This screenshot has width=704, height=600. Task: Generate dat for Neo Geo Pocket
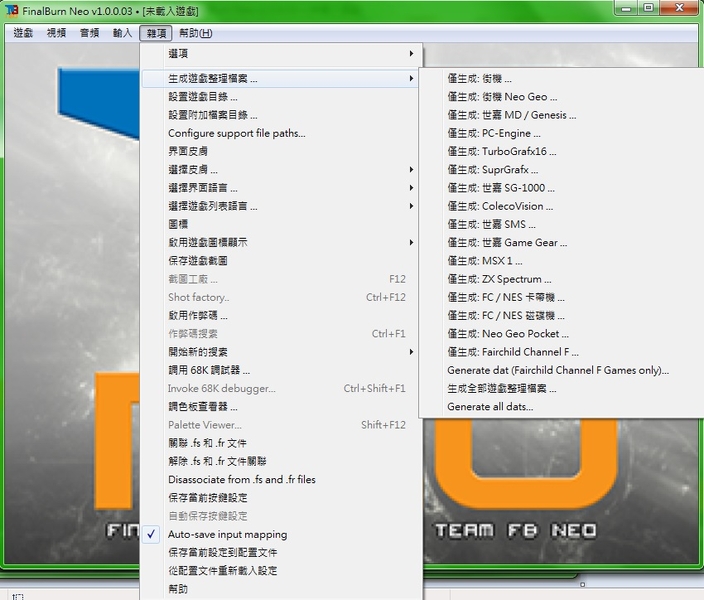point(562,334)
